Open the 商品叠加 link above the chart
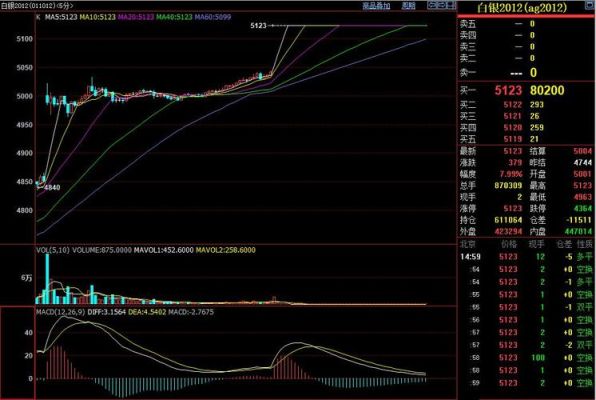This screenshot has width=596, height=400. (376, 6)
